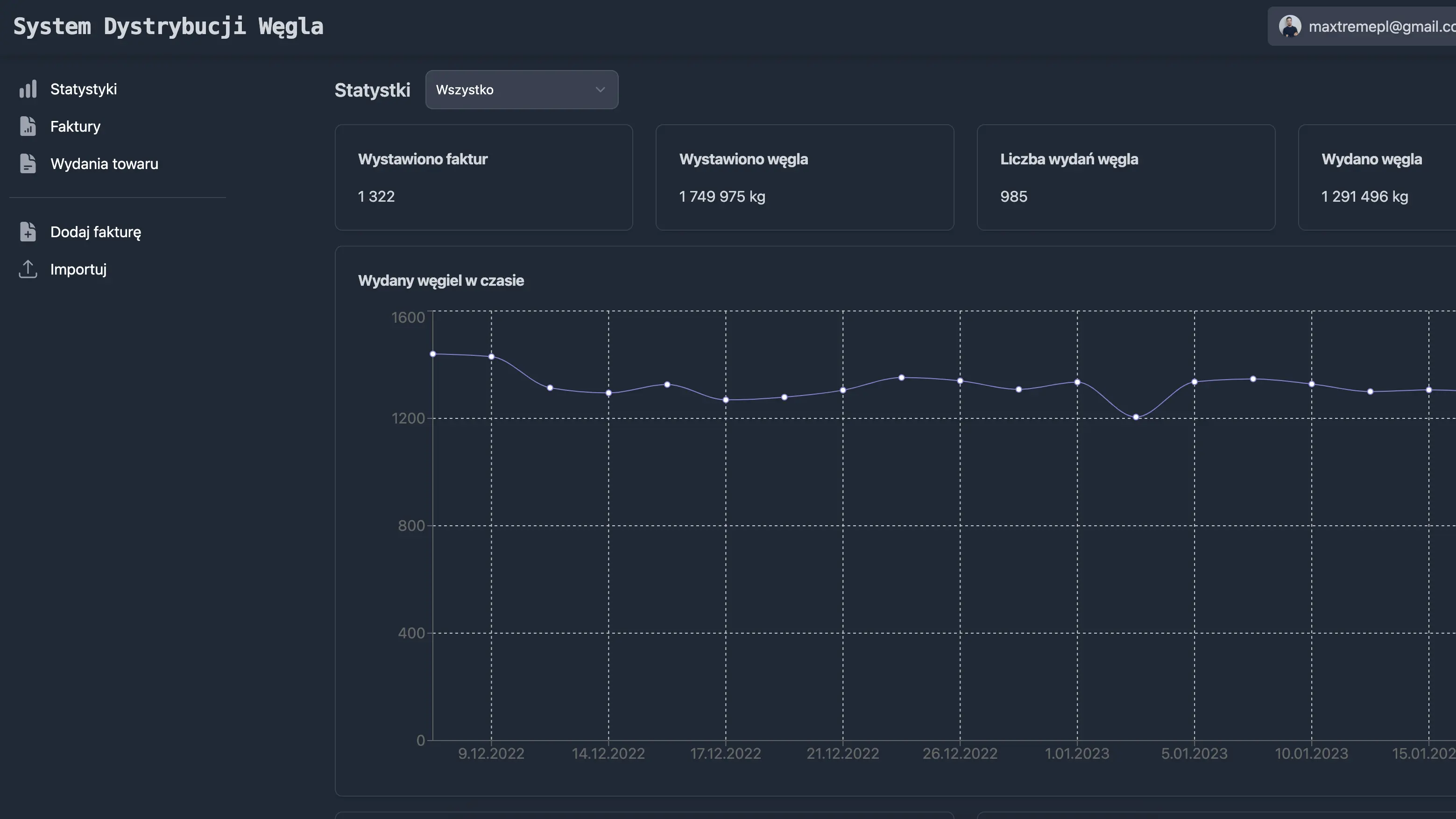Click the value 1 749 975 kg
This screenshot has height=819, width=1456.
tap(722, 196)
